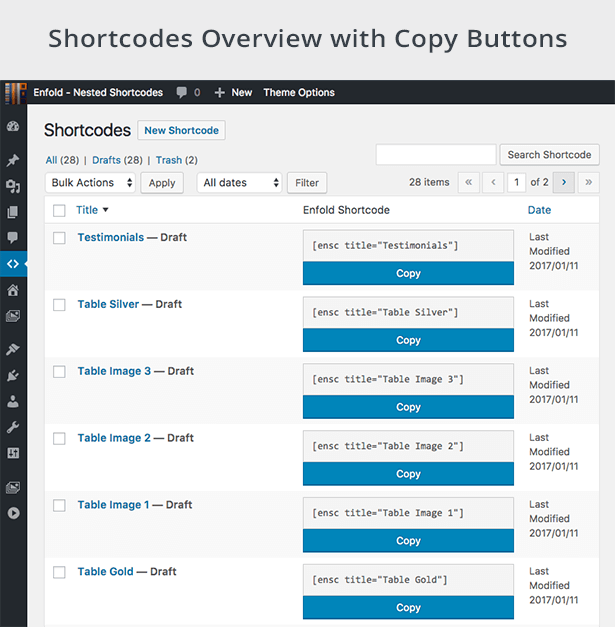Copy the Table Image 3 shortcode

[x=408, y=407]
